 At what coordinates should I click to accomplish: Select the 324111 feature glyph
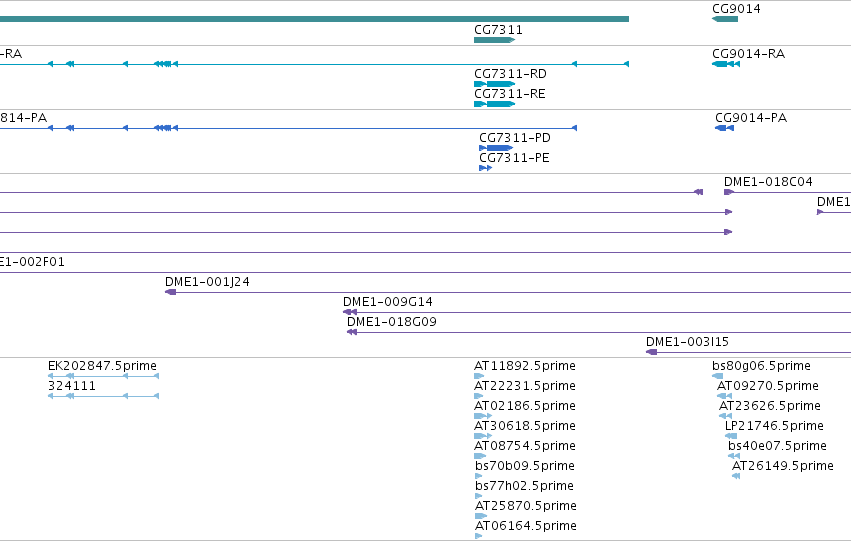coord(103,396)
